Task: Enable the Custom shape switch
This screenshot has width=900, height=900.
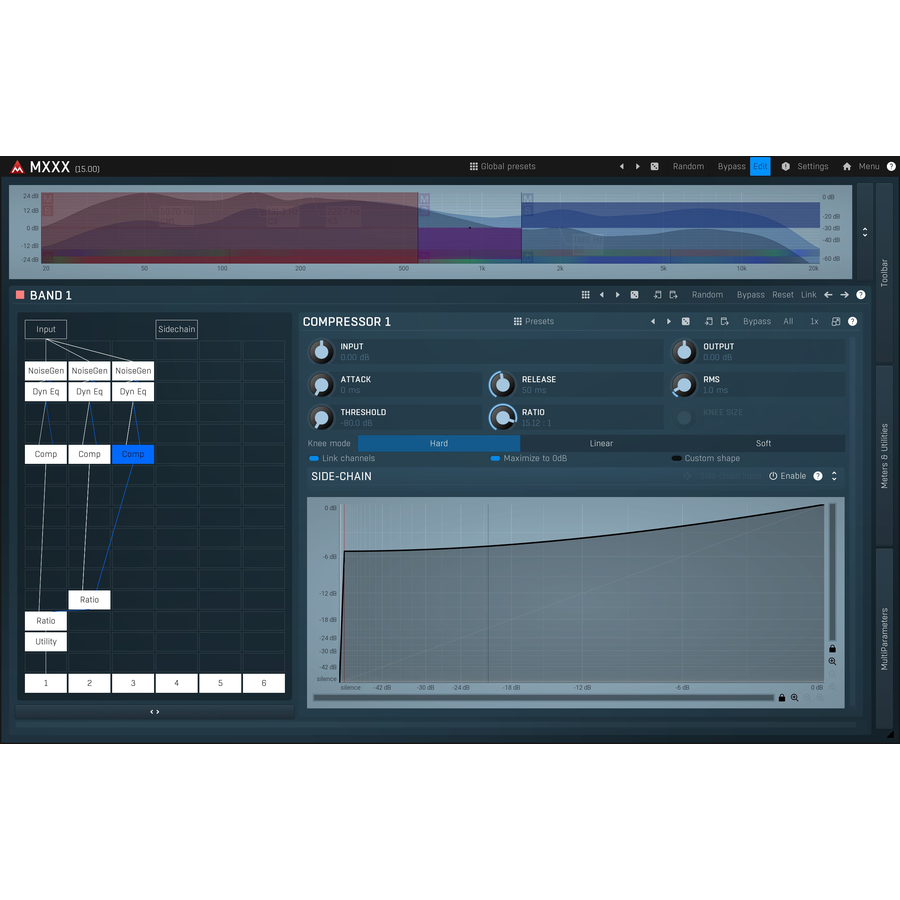Action: click(x=677, y=458)
